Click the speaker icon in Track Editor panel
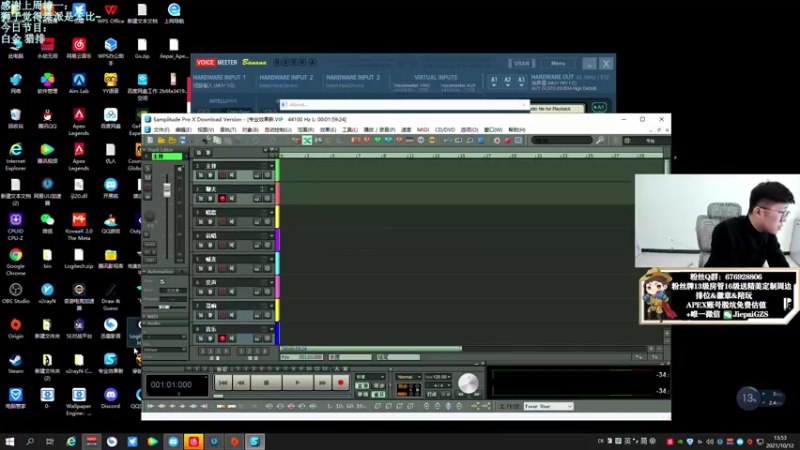Screen dimensions: 800x450 [179, 168]
